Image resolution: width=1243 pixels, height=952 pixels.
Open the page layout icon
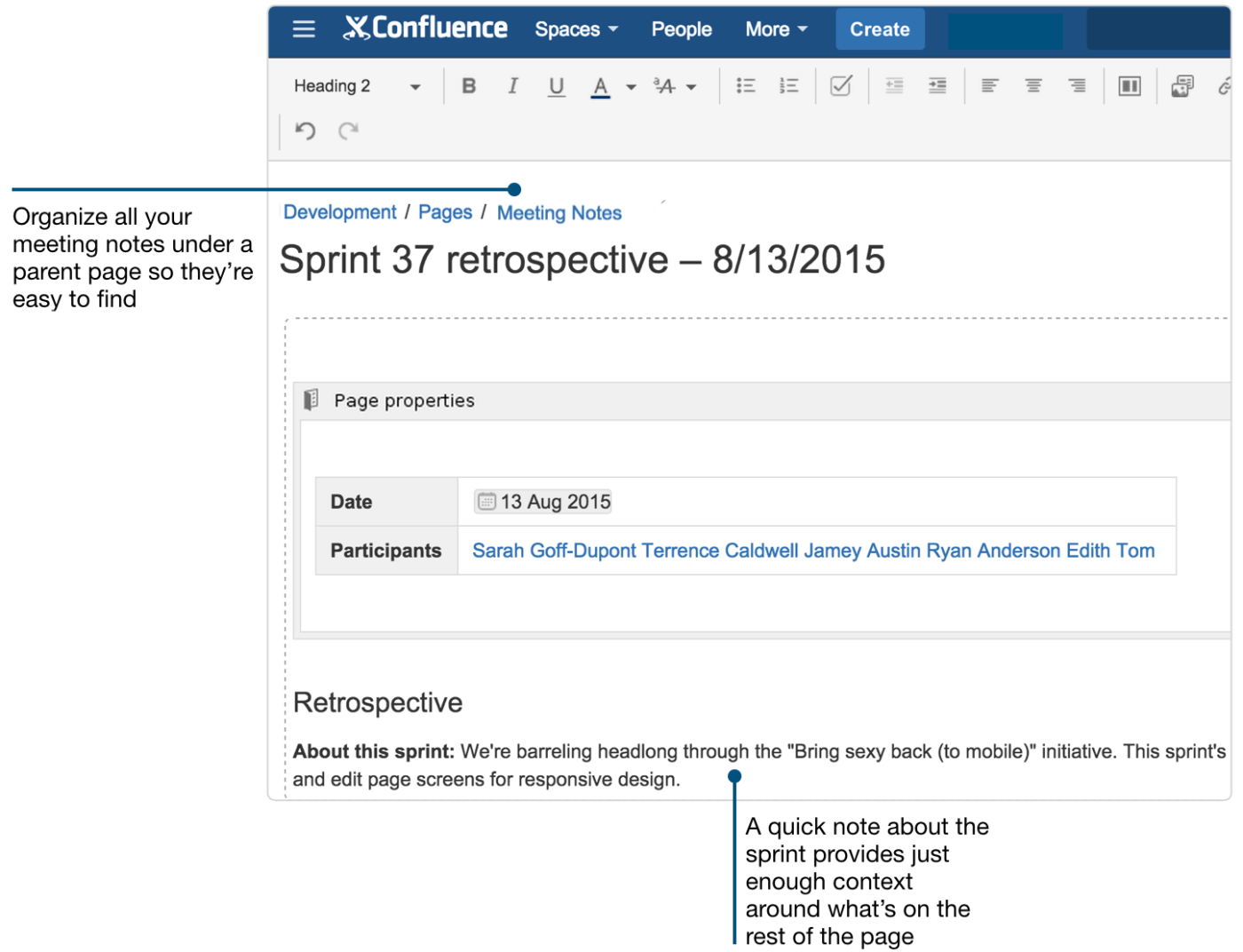point(1128,85)
